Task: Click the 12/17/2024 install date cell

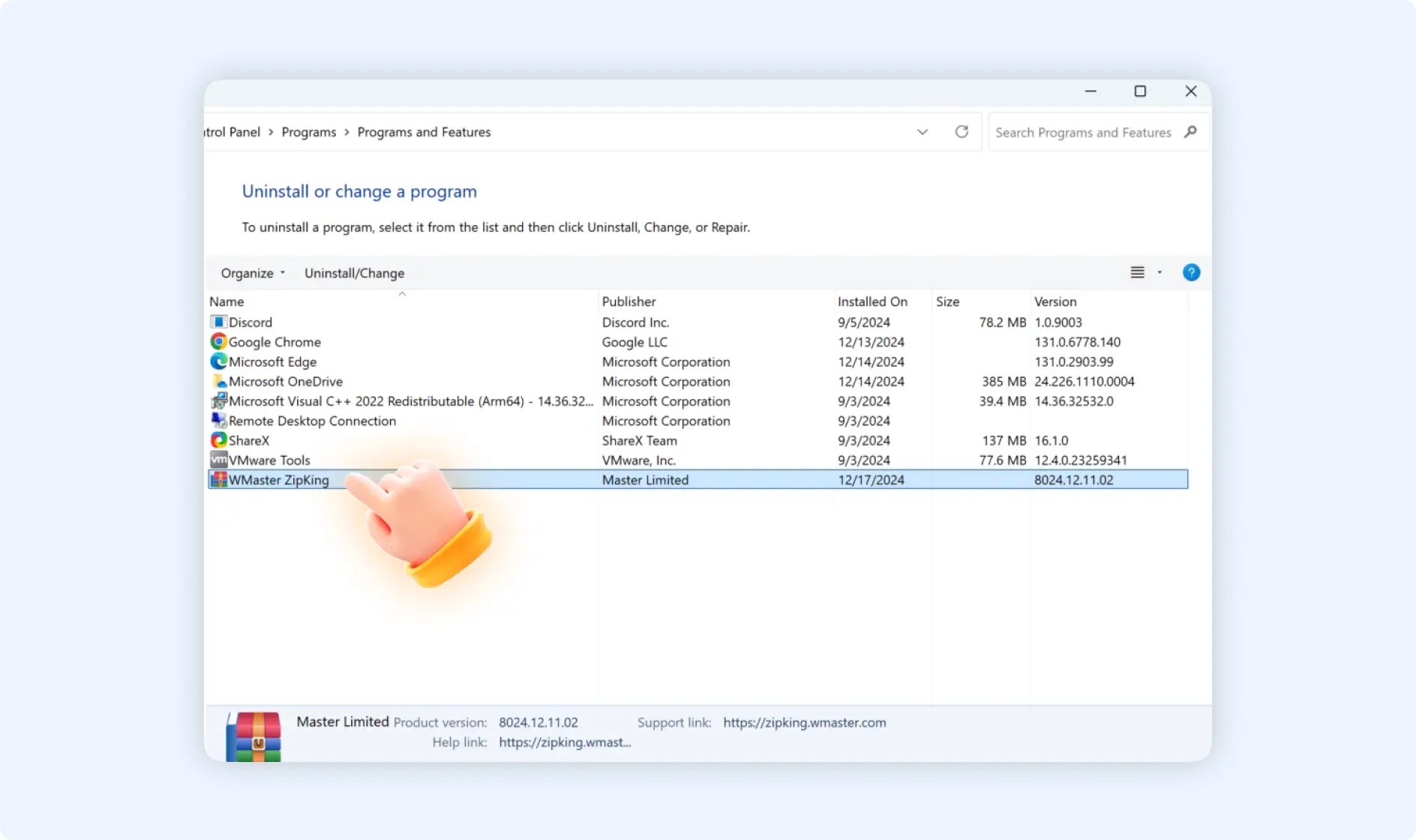Action: click(x=871, y=480)
